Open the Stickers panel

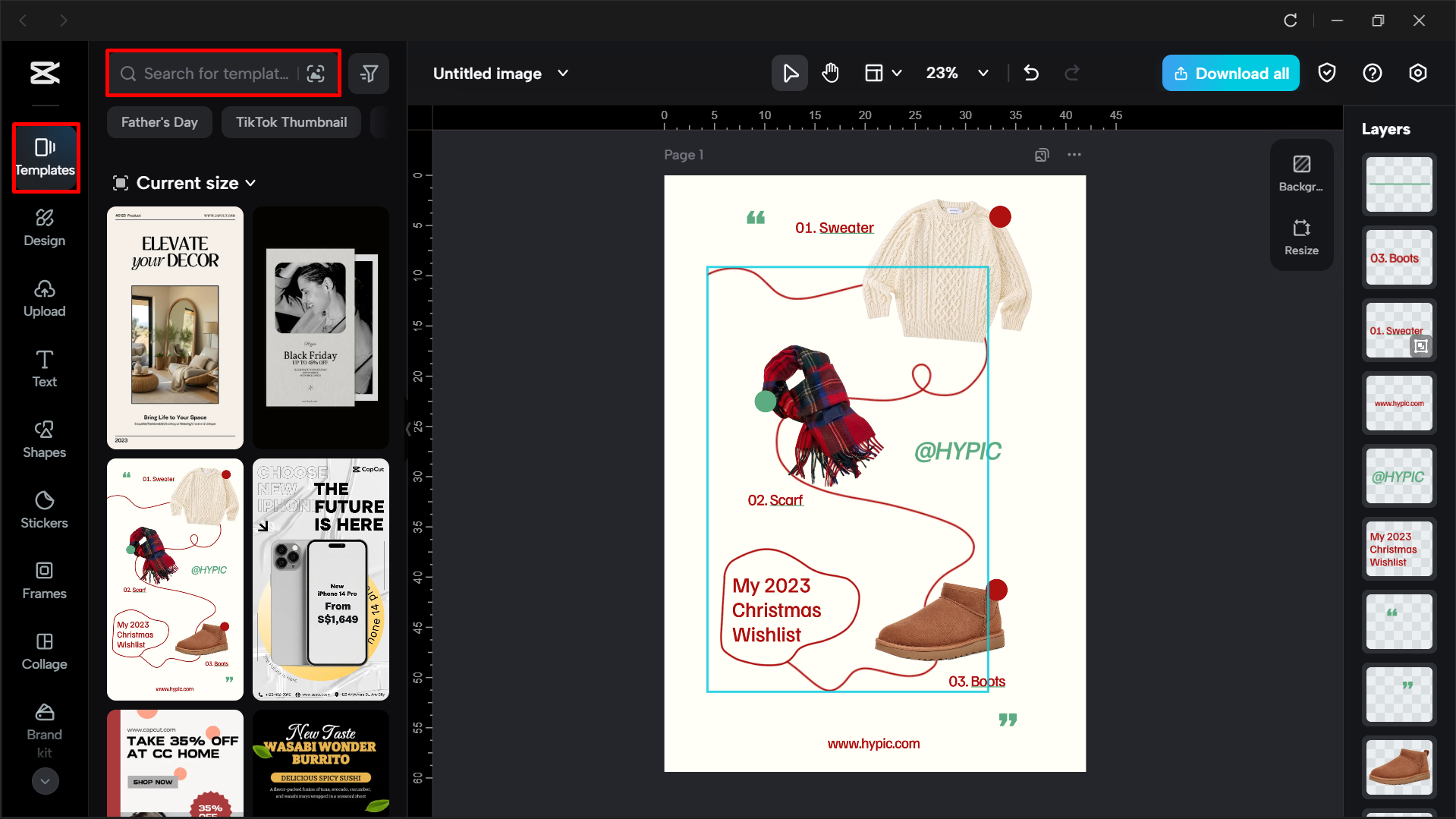pos(44,510)
